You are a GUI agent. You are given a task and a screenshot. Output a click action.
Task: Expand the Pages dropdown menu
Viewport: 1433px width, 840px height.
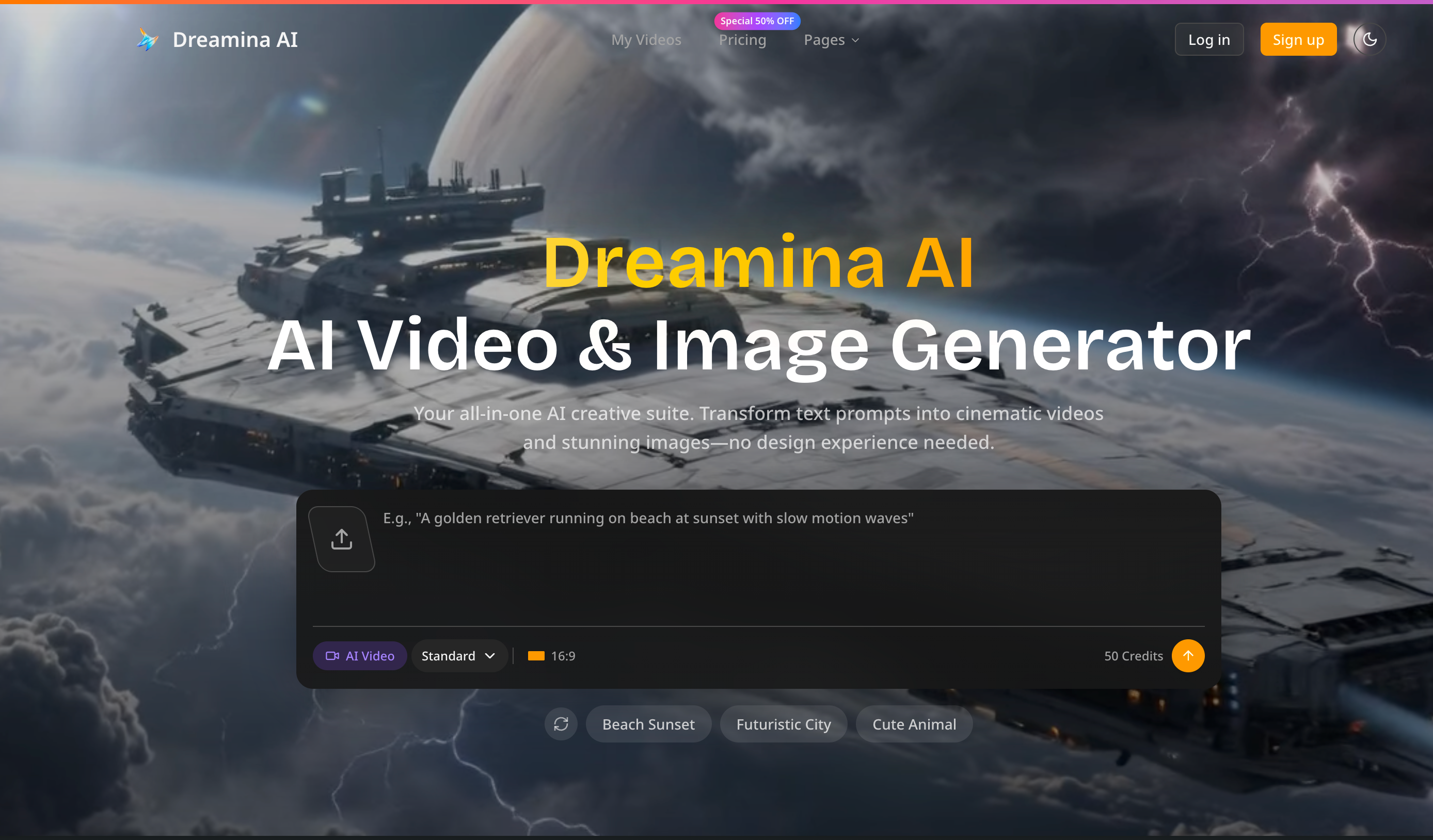point(830,40)
